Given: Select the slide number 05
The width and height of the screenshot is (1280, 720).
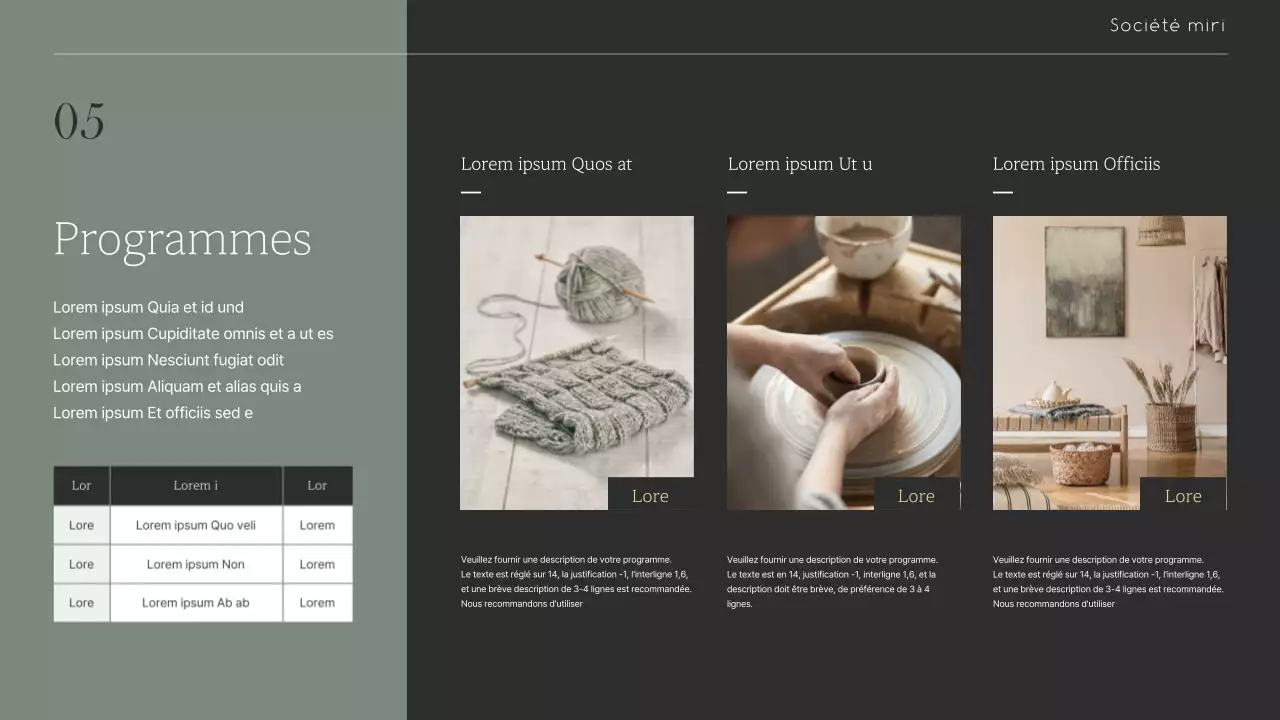Looking at the screenshot, I should pyautogui.click(x=79, y=122).
